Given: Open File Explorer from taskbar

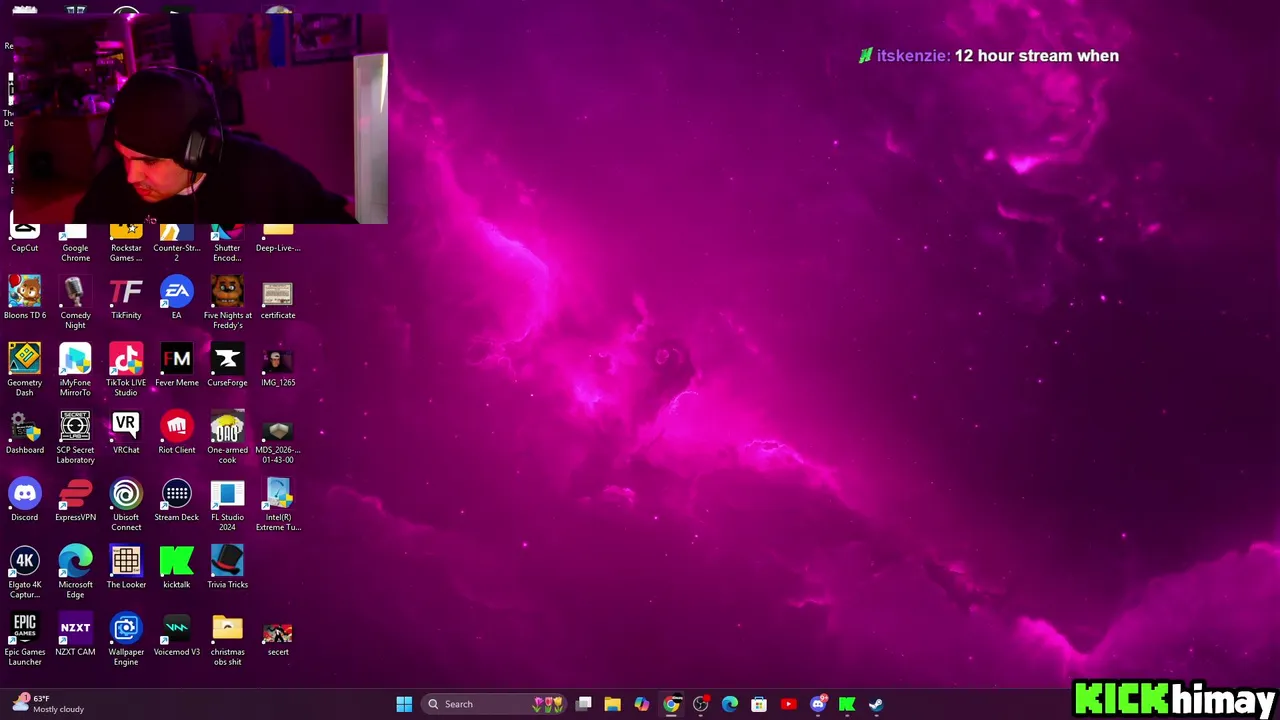Looking at the screenshot, I should click(612, 704).
